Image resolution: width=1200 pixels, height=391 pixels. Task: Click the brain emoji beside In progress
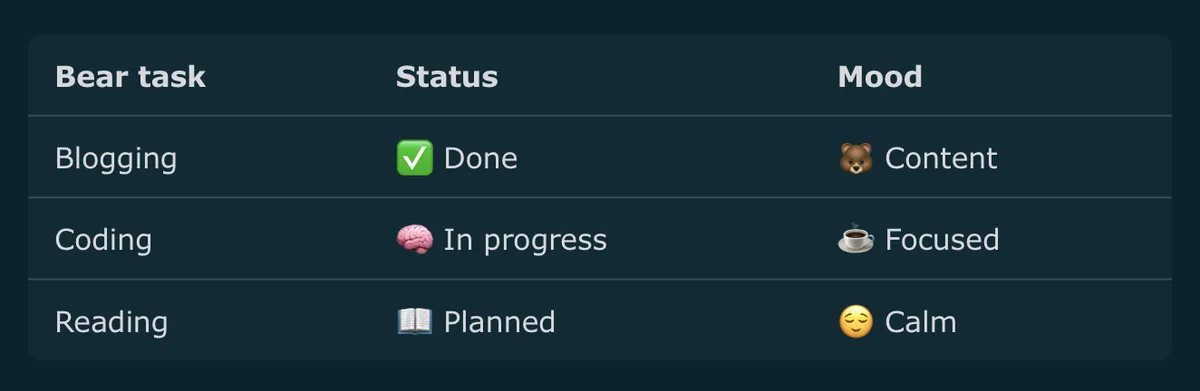click(415, 240)
